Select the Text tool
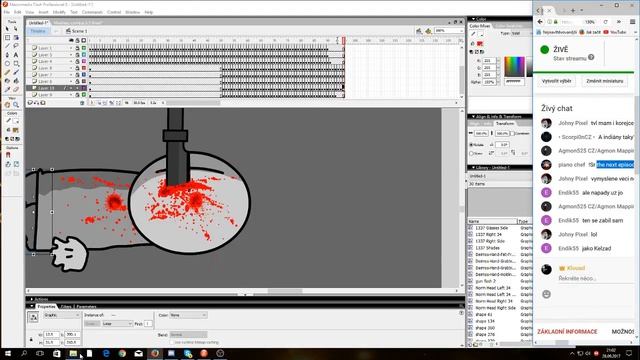Viewport: 640px width, 360px height. (16, 55)
